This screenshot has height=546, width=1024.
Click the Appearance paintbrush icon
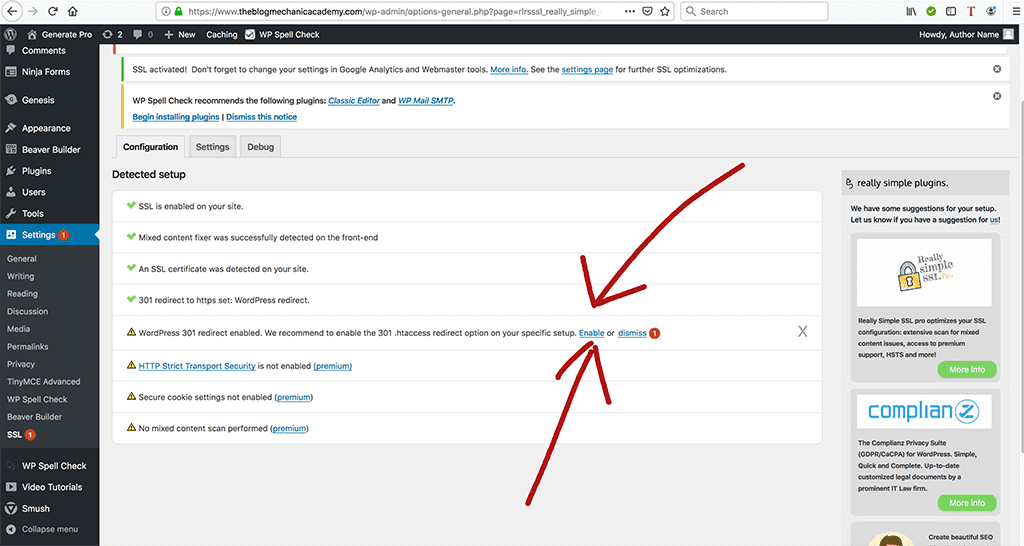pos(10,128)
